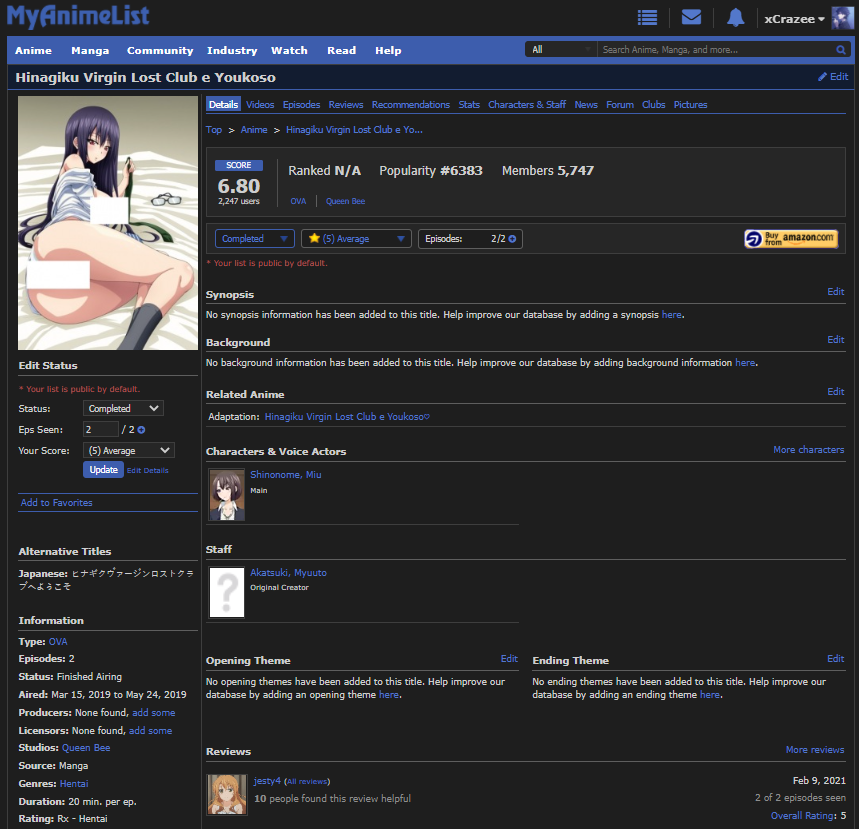859x829 pixels.
Task: Open the Adaptation manga link
Action: (347, 417)
